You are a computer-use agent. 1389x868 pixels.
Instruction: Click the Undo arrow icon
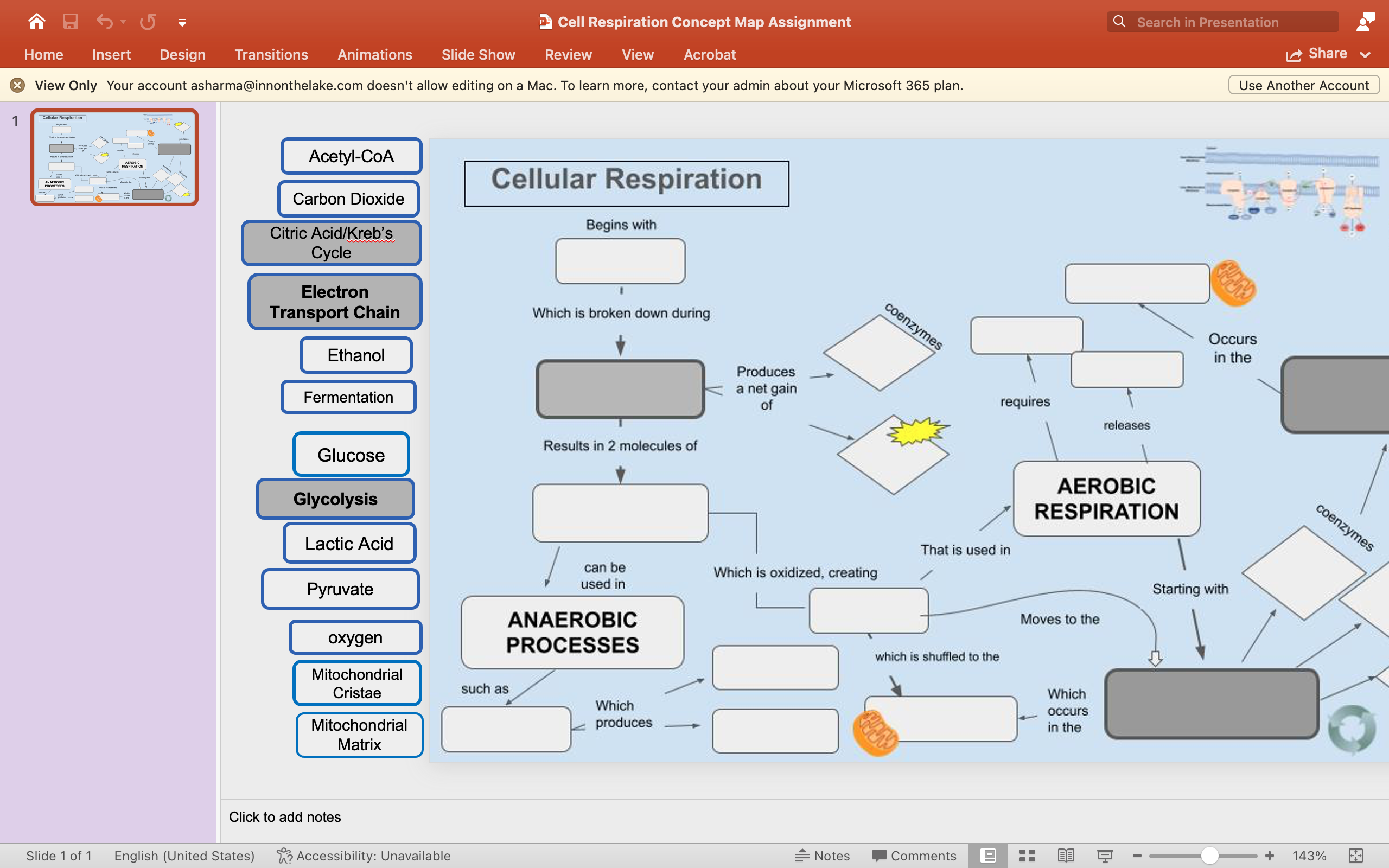click(x=105, y=22)
